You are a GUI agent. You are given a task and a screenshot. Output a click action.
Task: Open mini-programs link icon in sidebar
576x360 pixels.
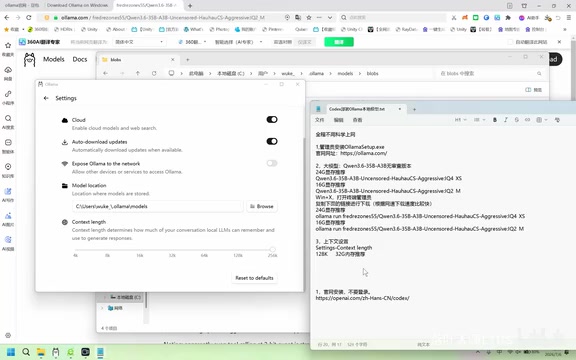click(x=8, y=94)
